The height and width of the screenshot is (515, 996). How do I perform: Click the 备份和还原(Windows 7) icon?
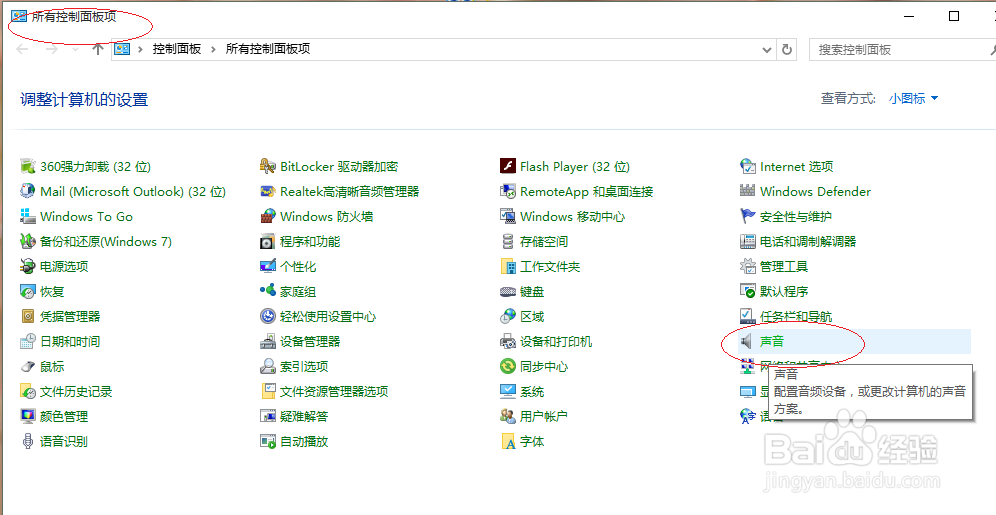tap(27, 241)
